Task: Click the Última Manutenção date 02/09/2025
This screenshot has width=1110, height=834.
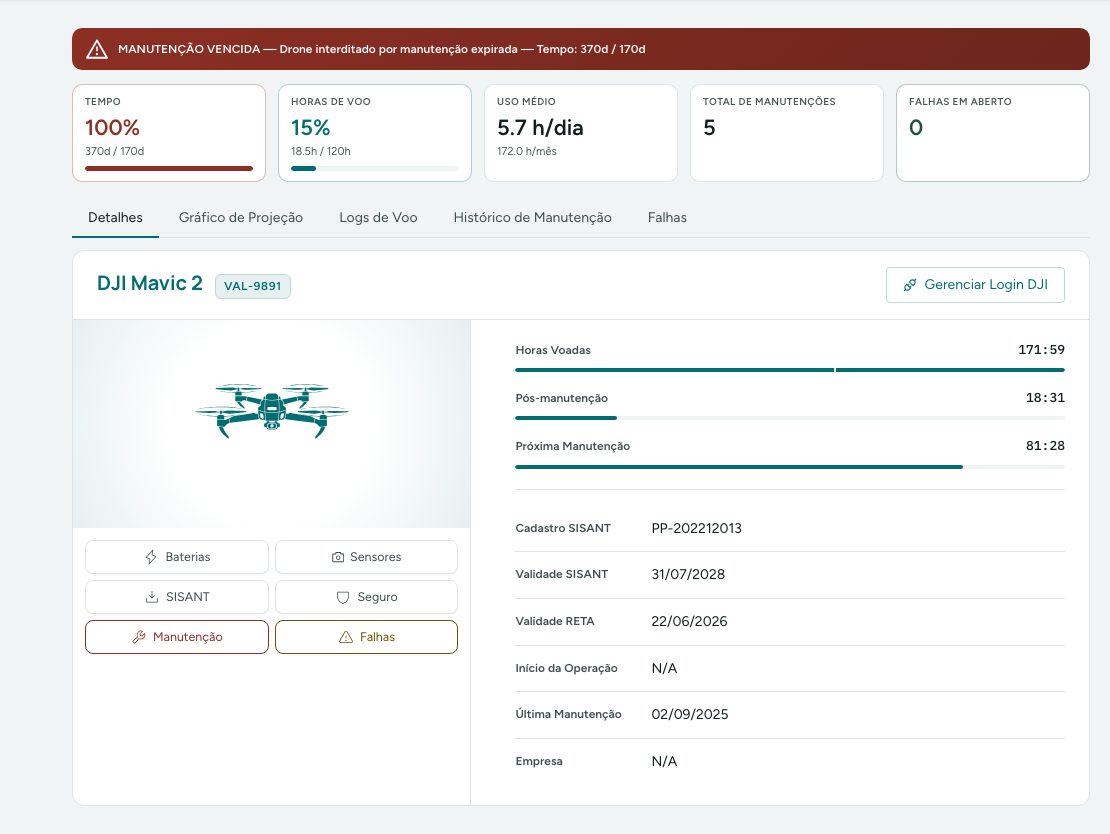Action: pos(690,714)
